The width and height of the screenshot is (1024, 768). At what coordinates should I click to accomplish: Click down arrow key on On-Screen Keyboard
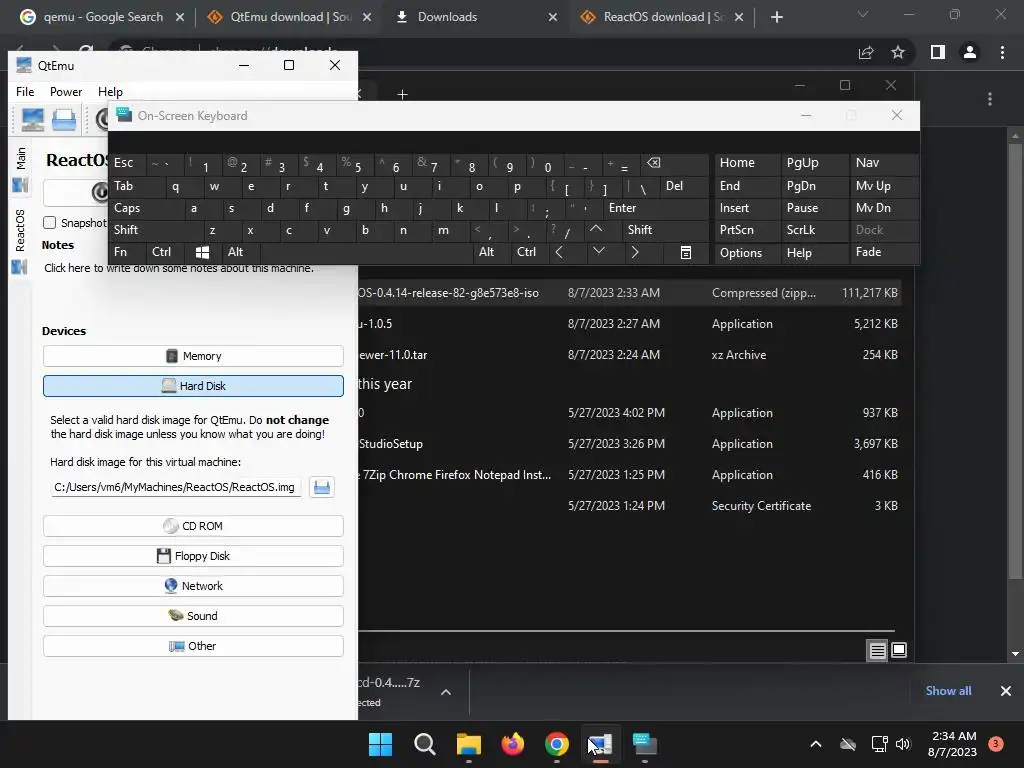pos(598,252)
